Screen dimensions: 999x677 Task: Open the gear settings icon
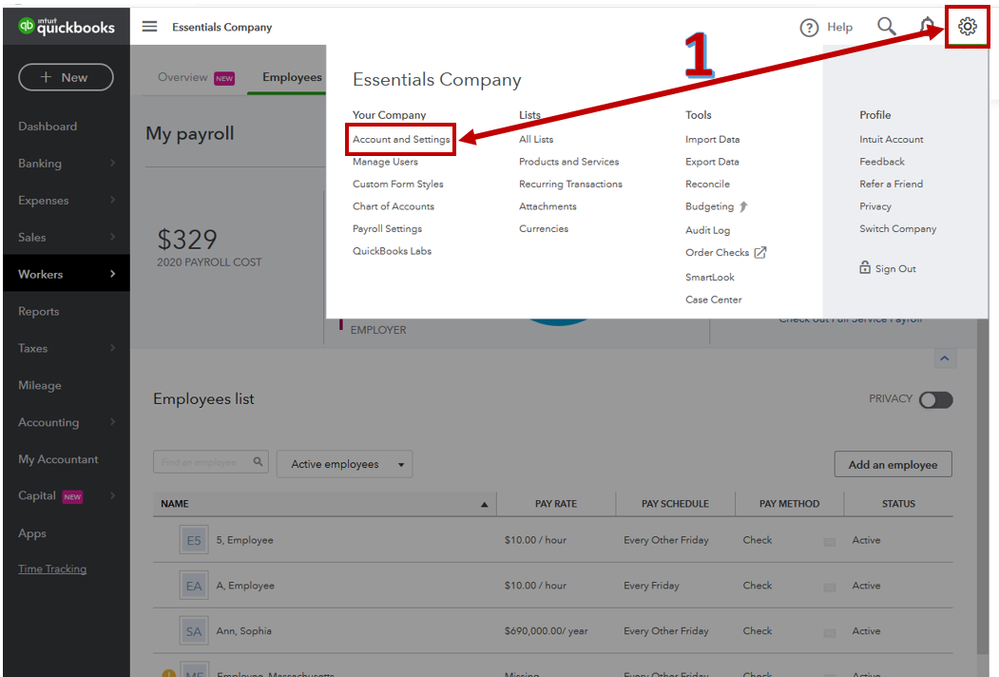(967, 27)
